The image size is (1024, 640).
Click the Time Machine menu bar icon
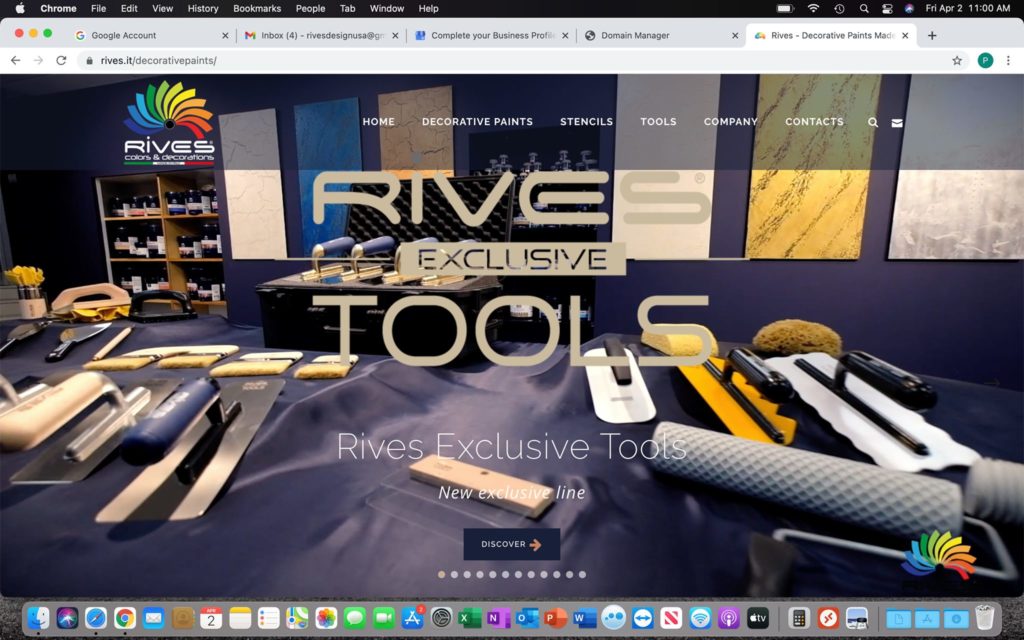[839, 8]
